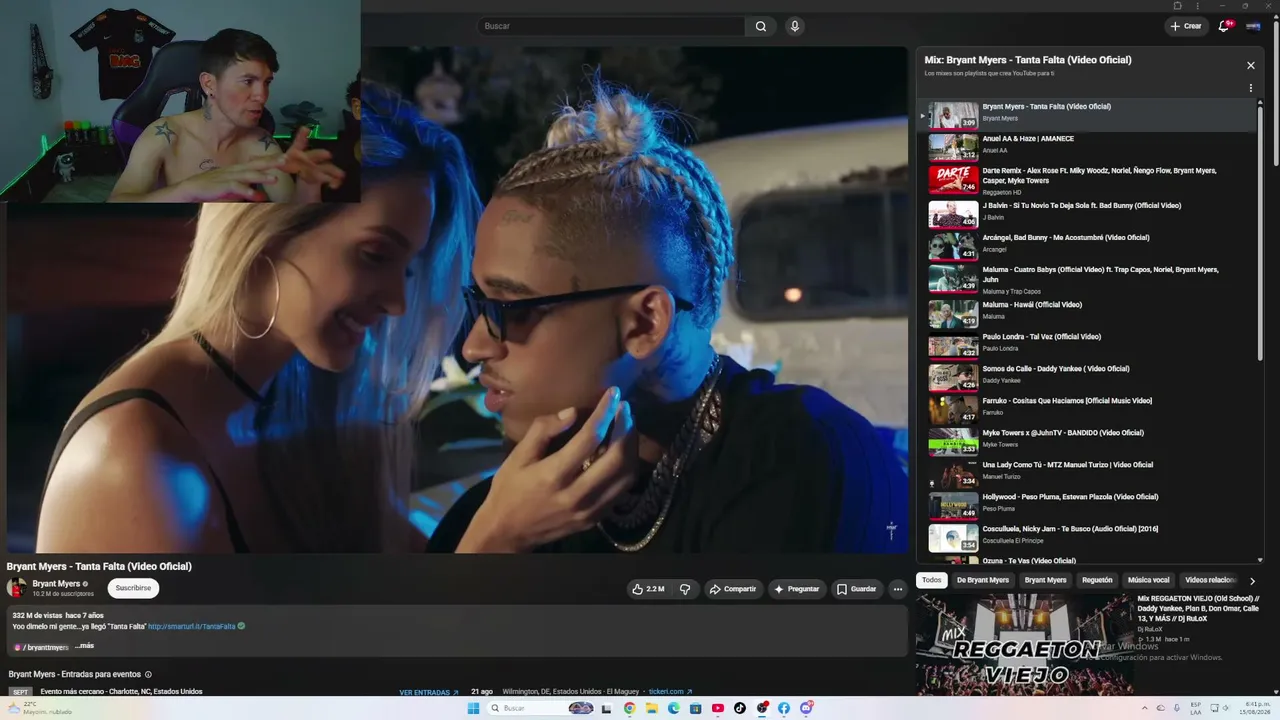Open the tickeri.com link
This screenshot has width=1280, height=720.
click(x=671, y=692)
